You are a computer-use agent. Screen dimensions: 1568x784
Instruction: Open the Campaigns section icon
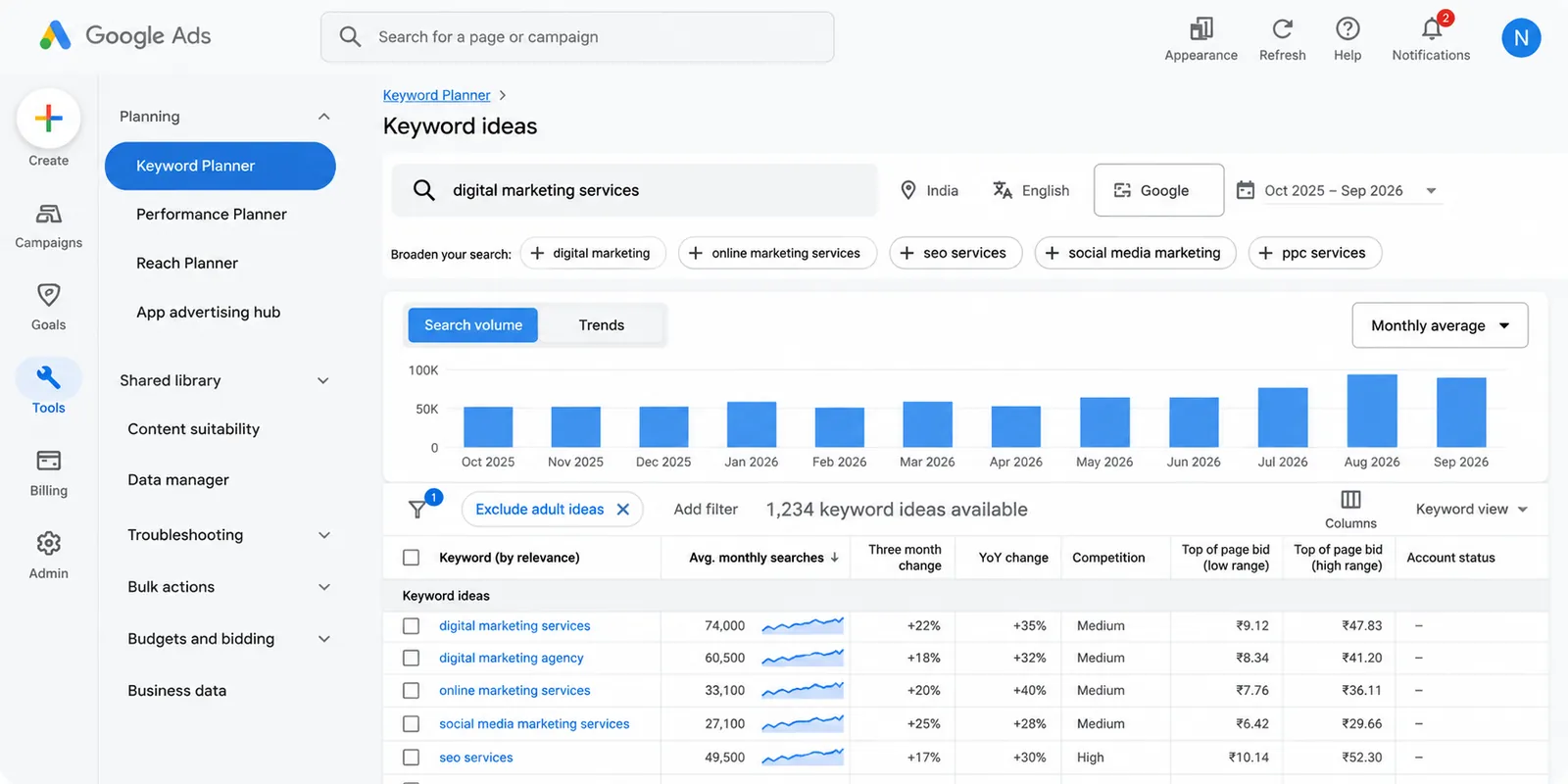[x=48, y=214]
